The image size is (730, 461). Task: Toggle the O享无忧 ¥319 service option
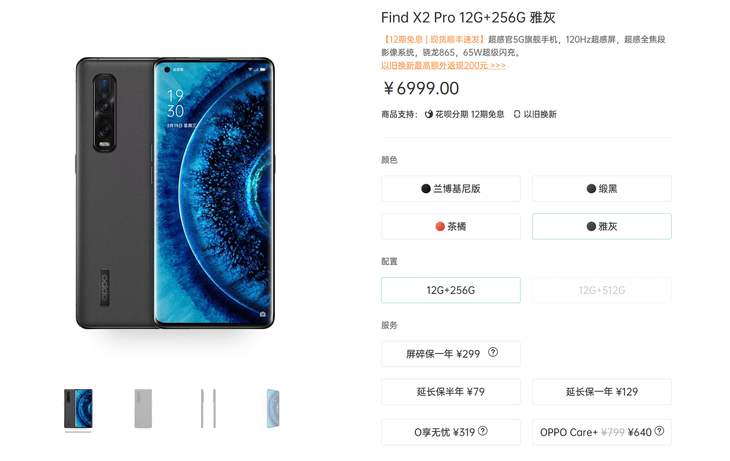tap(451, 432)
